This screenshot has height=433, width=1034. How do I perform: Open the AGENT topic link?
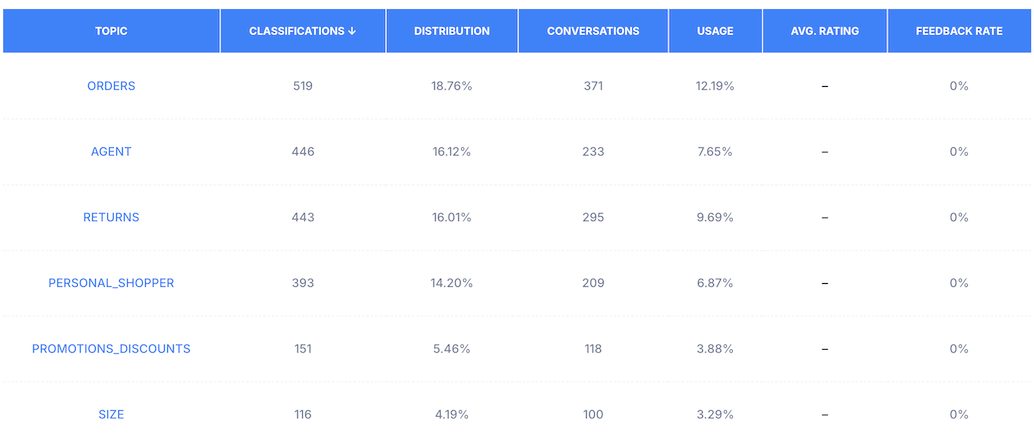pyautogui.click(x=111, y=152)
